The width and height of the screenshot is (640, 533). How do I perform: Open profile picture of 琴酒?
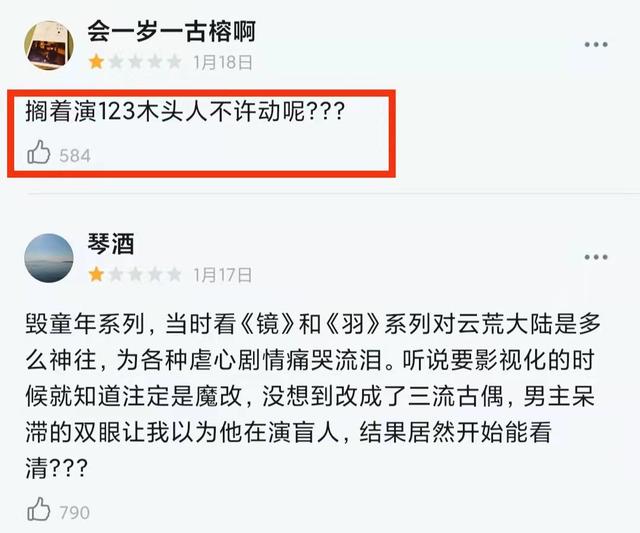[49, 258]
